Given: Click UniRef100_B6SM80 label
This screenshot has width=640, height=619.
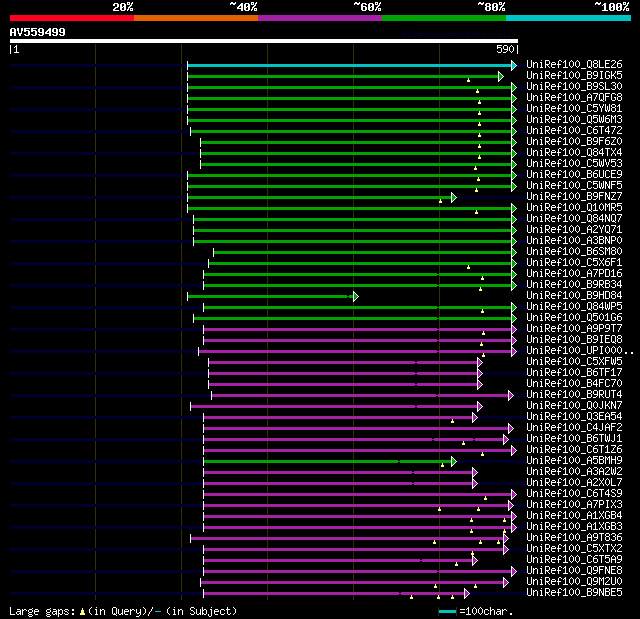Looking at the screenshot, I should (x=574, y=252).
